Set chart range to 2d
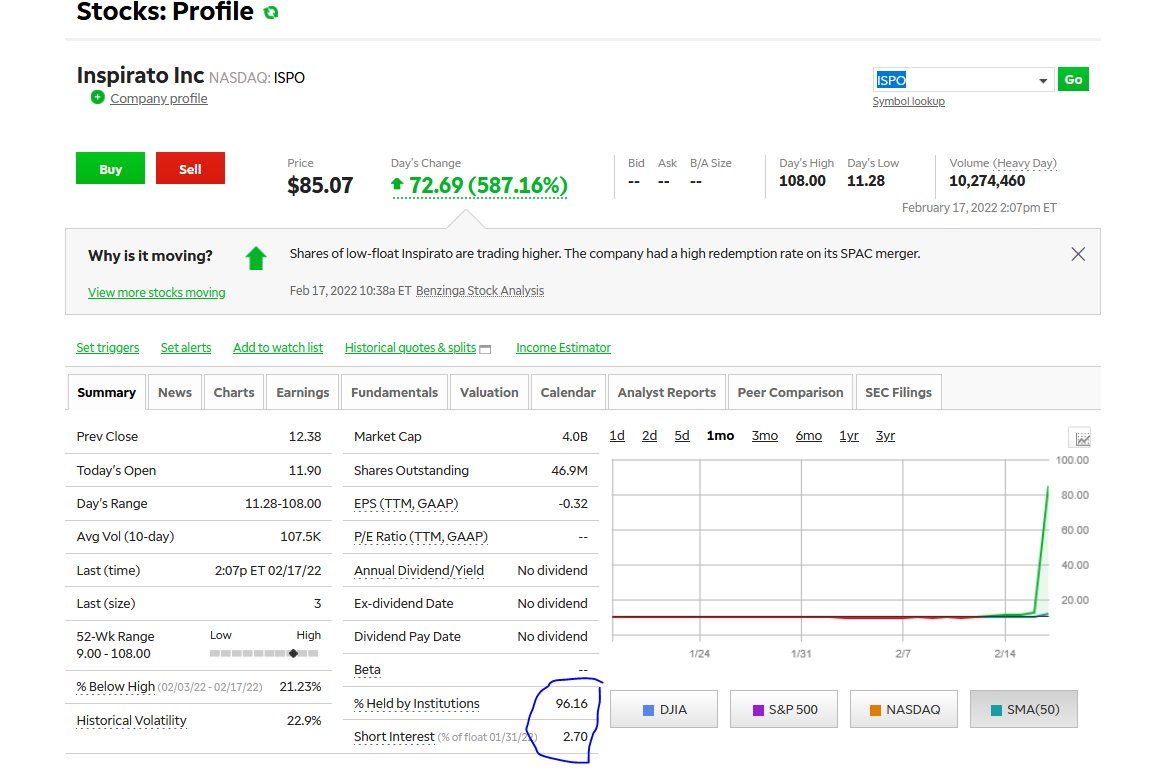The height and width of the screenshot is (771, 1175). (x=650, y=436)
